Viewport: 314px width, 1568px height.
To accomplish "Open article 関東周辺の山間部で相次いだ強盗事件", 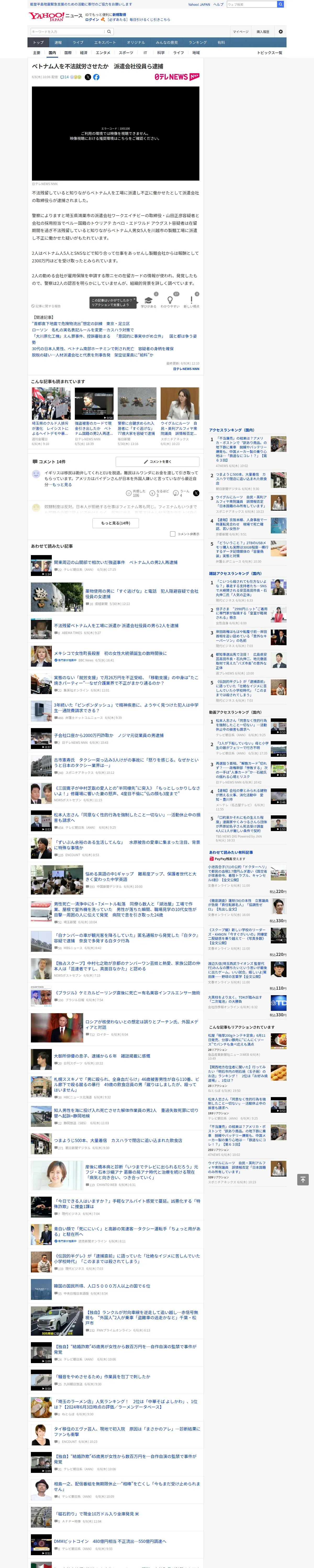I will point(116,562).
